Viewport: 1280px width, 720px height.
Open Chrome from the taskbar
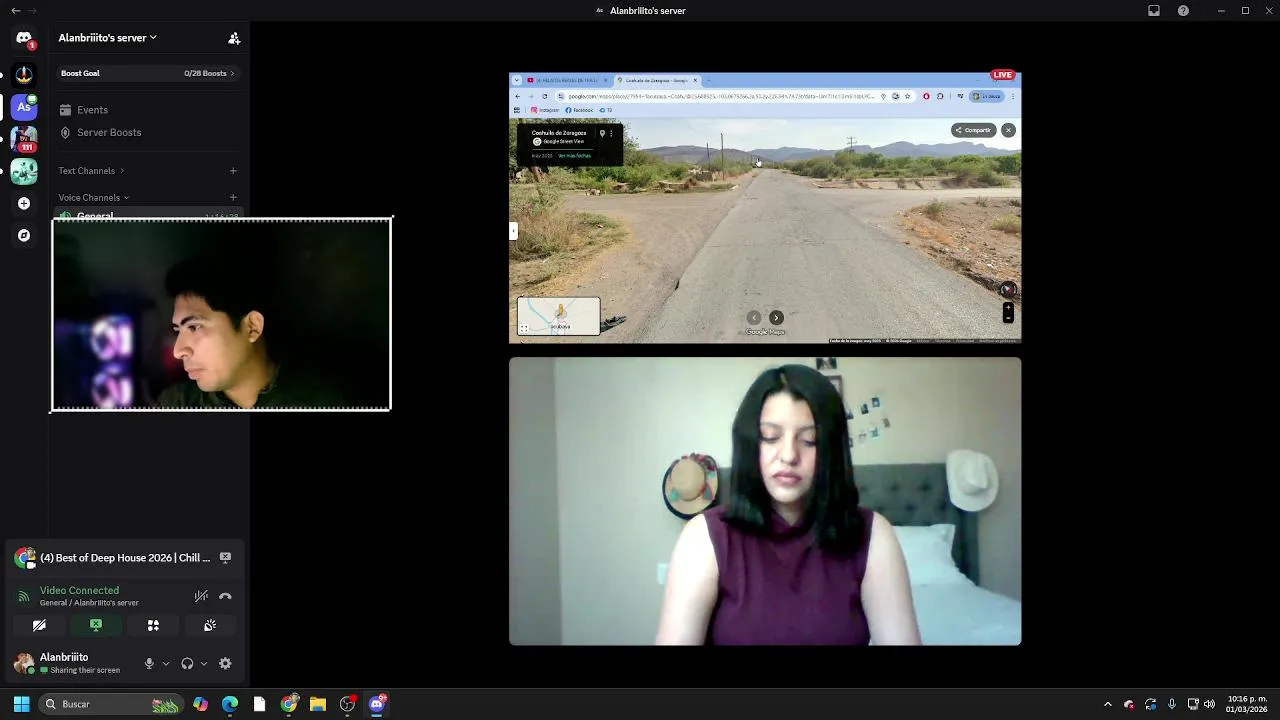click(x=289, y=704)
